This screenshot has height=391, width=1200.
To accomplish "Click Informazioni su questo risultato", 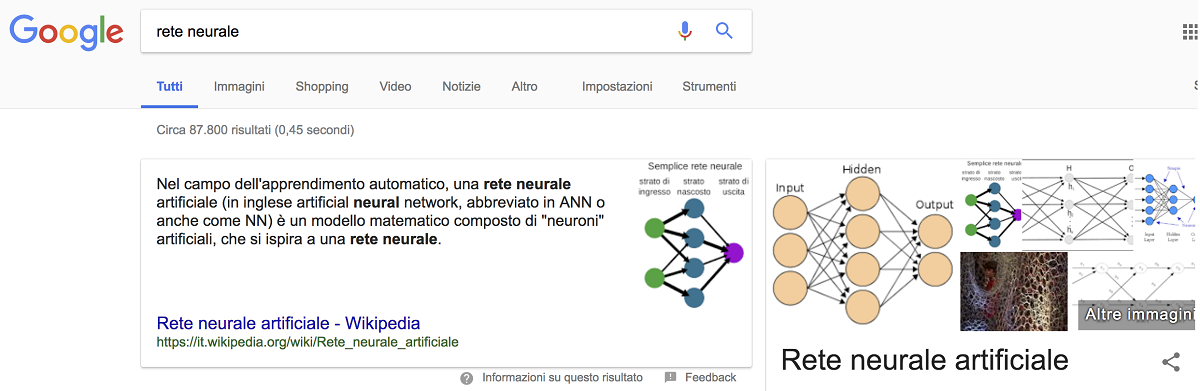I will (562, 378).
